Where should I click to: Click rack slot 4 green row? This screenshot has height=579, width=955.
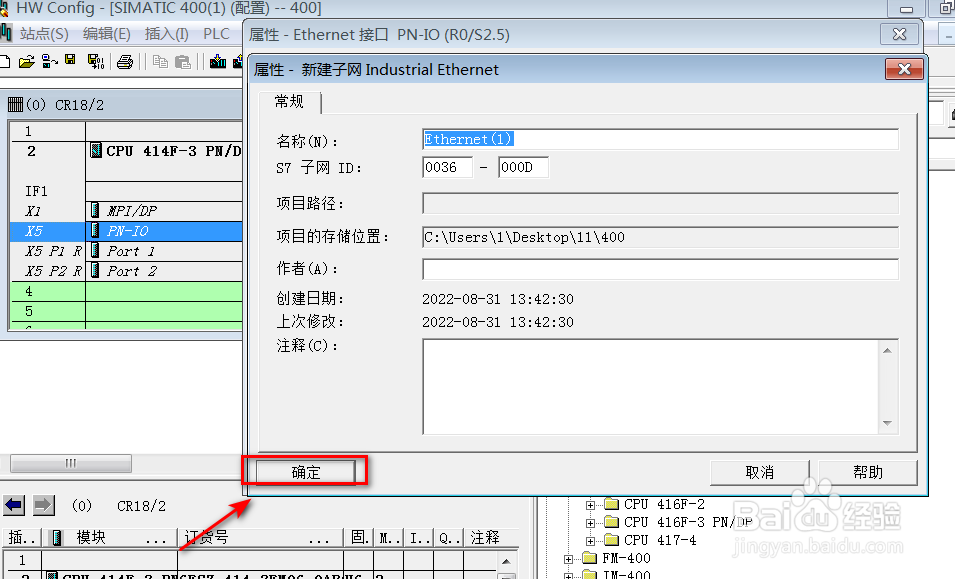127,291
